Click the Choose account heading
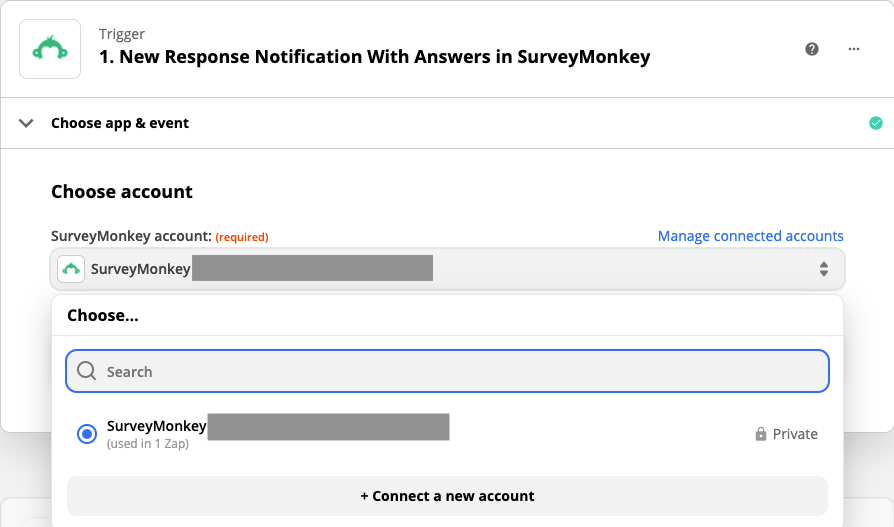 click(122, 192)
